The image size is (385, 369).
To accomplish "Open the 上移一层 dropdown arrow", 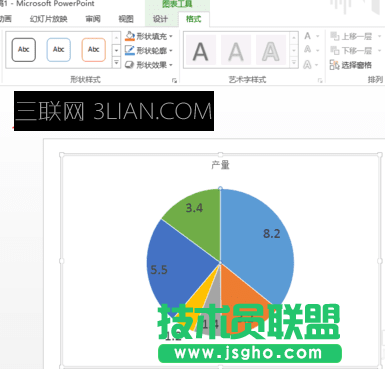I will coord(379,36).
